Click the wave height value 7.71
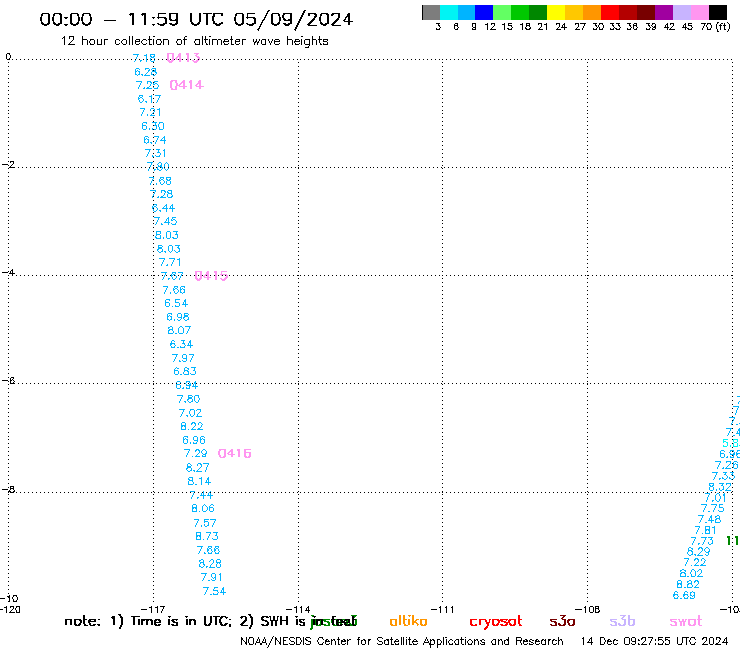This screenshot has height=650, width=740. pyautogui.click(x=170, y=262)
